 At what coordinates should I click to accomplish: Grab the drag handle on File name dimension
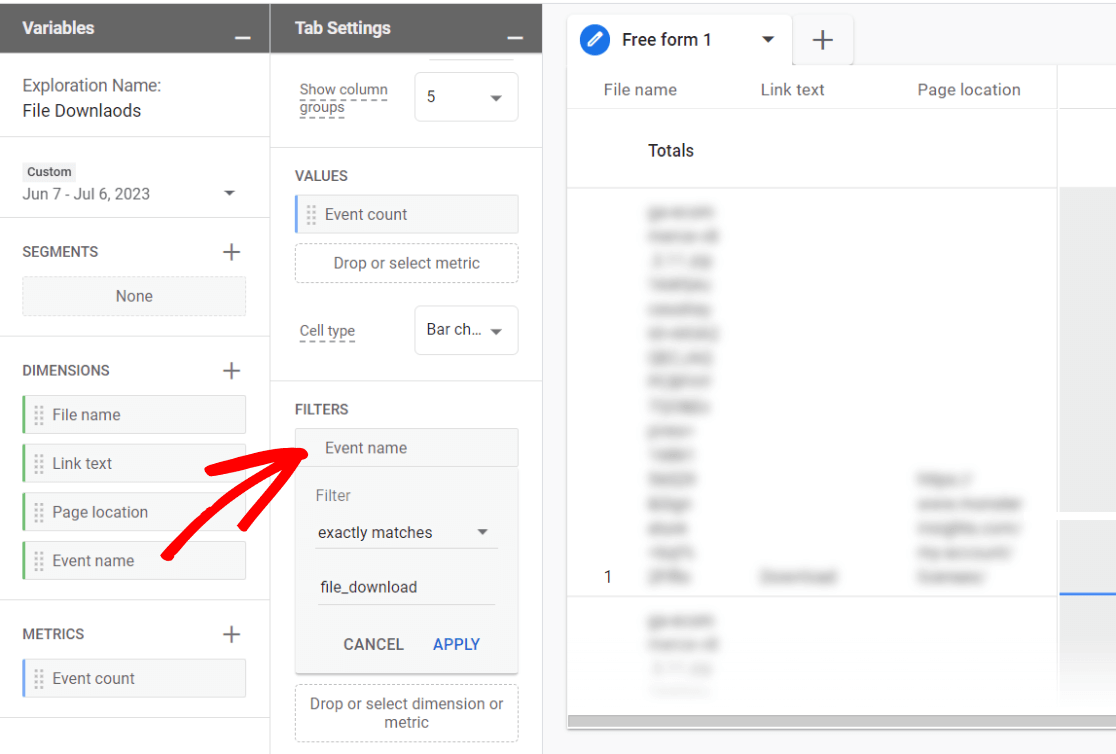tap(37, 414)
